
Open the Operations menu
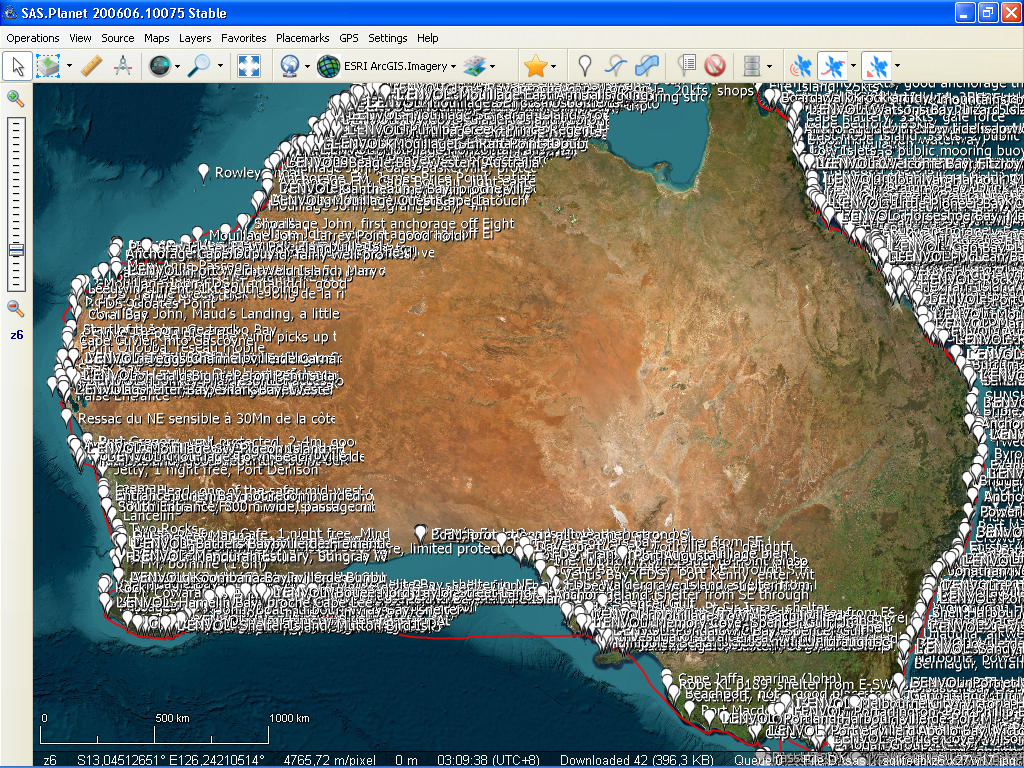pos(33,38)
